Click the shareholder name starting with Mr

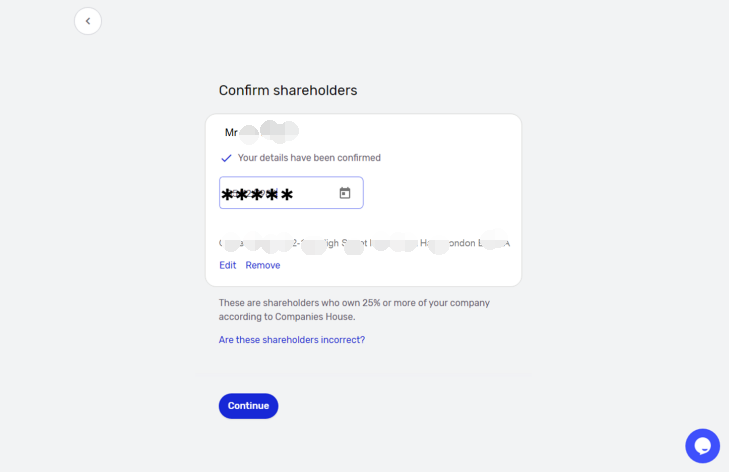click(261, 132)
